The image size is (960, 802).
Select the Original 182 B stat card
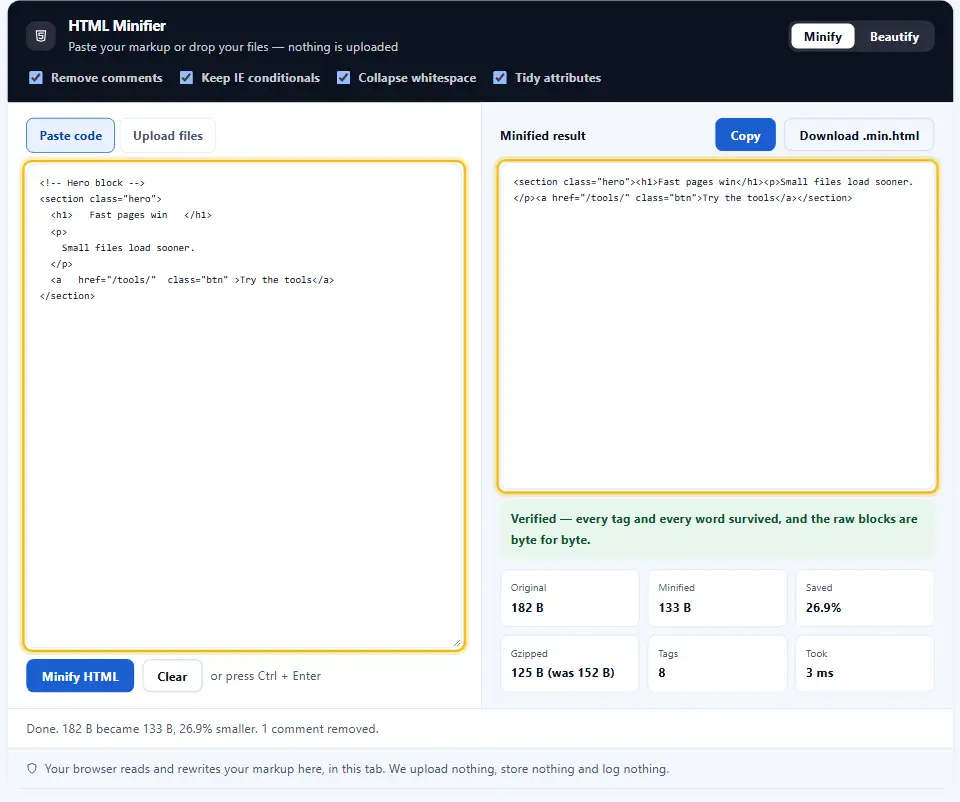(x=569, y=598)
